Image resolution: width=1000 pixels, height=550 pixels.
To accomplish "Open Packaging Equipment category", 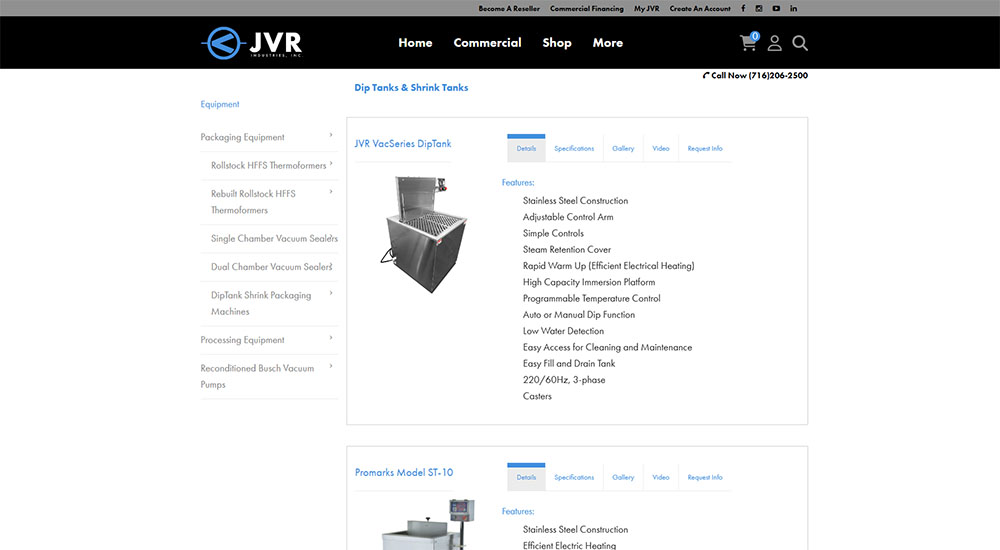I will tap(242, 137).
